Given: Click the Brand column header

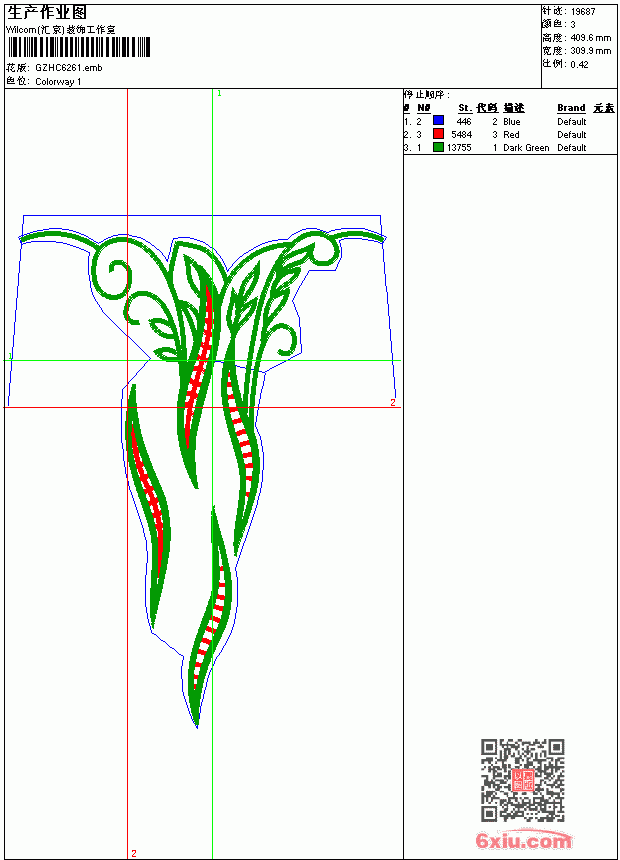Looking at the screenshot, I should point(571,108).
